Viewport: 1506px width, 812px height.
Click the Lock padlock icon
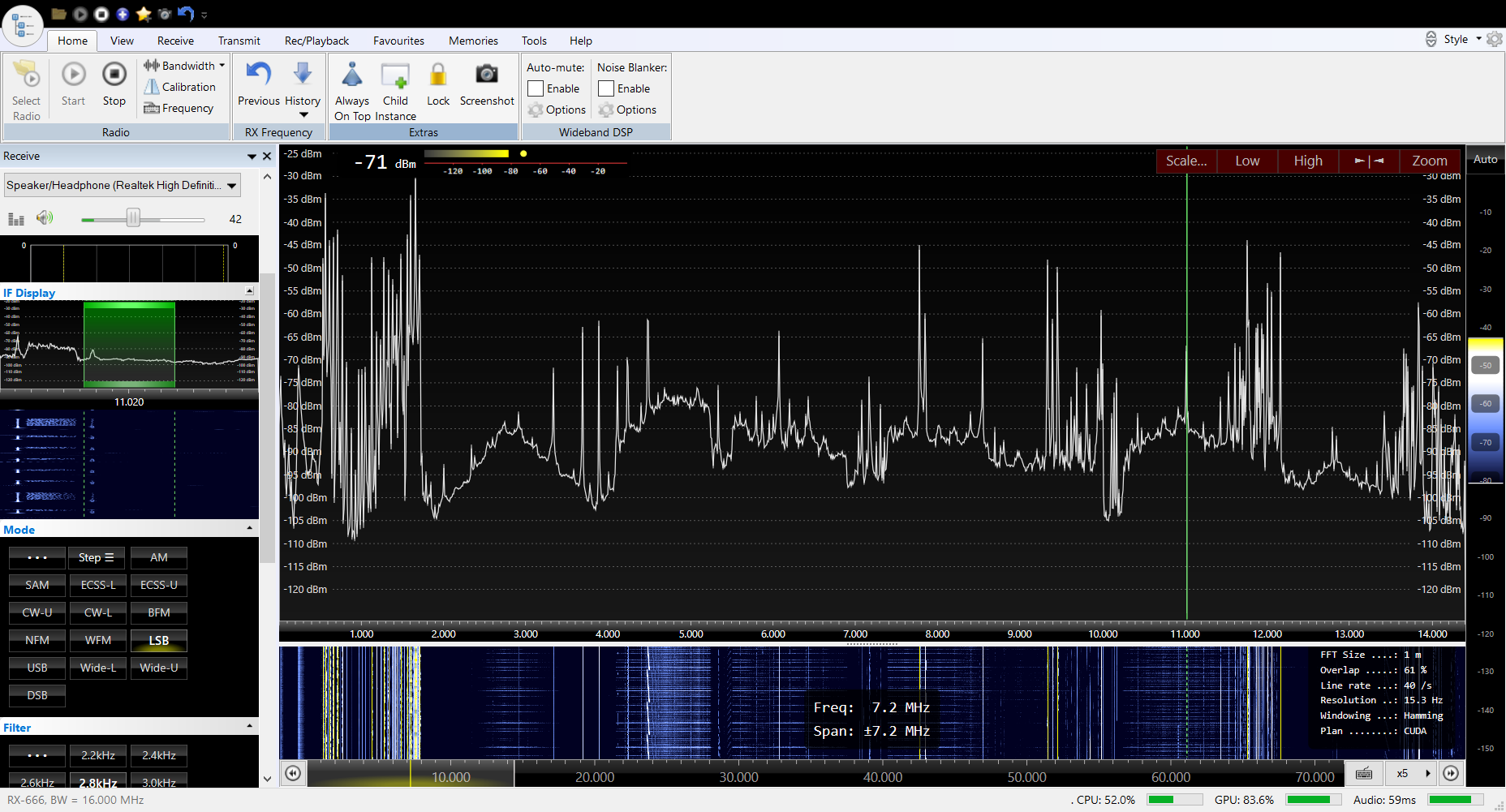(x=437, y=75)
